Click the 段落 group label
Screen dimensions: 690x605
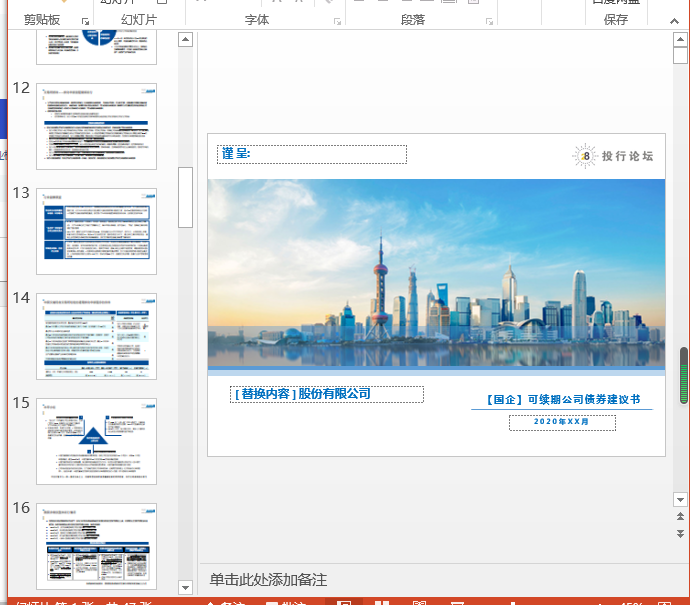point(413,20)
